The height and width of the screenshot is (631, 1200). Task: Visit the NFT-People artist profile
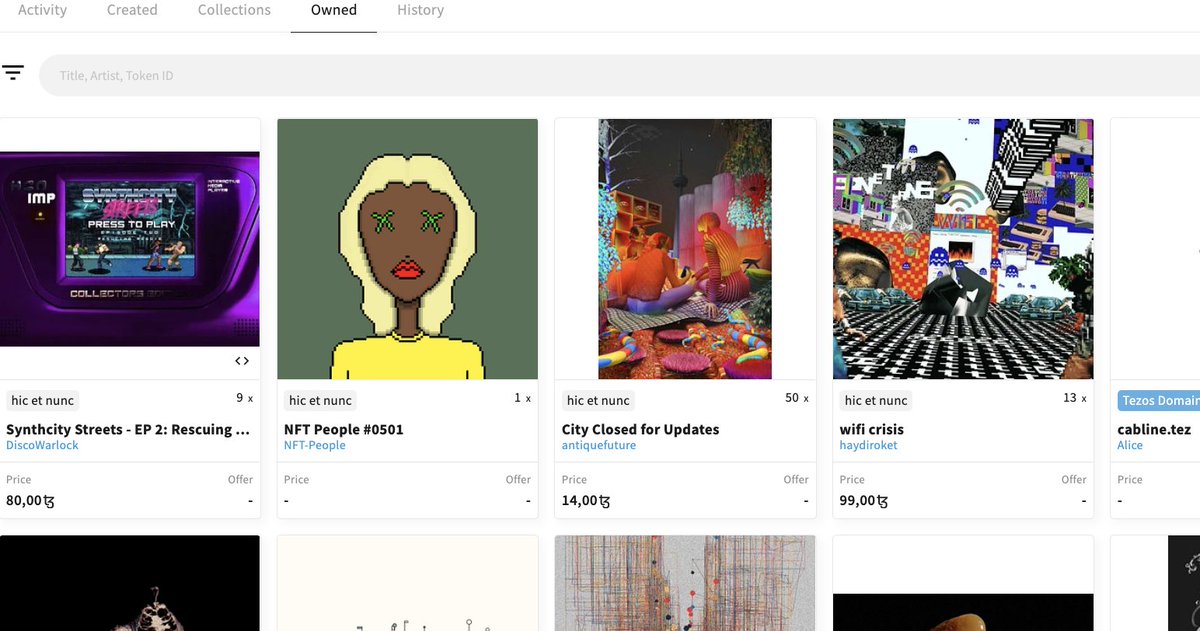pos(314,445)
